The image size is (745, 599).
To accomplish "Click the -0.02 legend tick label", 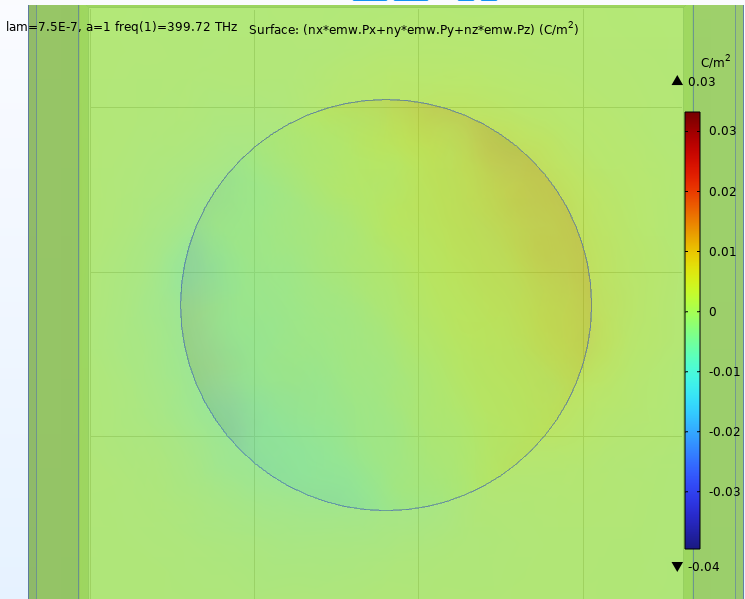I will point(724,431).
